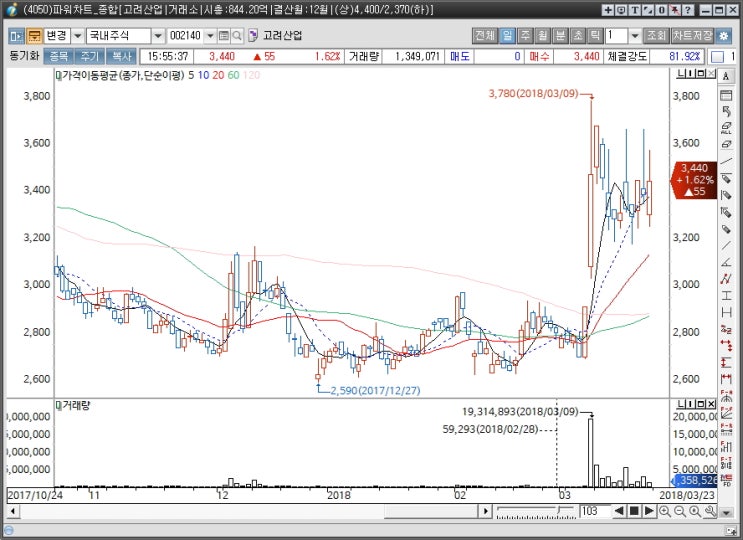Play chart backward with left arrow
Screen dimensions: 743x540
point(618,511)
